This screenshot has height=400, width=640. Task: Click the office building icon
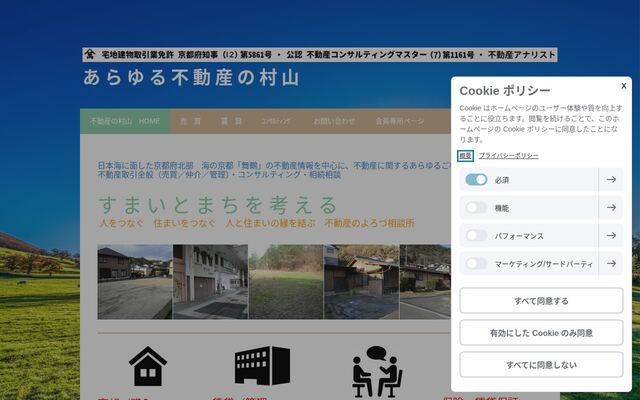(x=262, y=366)
